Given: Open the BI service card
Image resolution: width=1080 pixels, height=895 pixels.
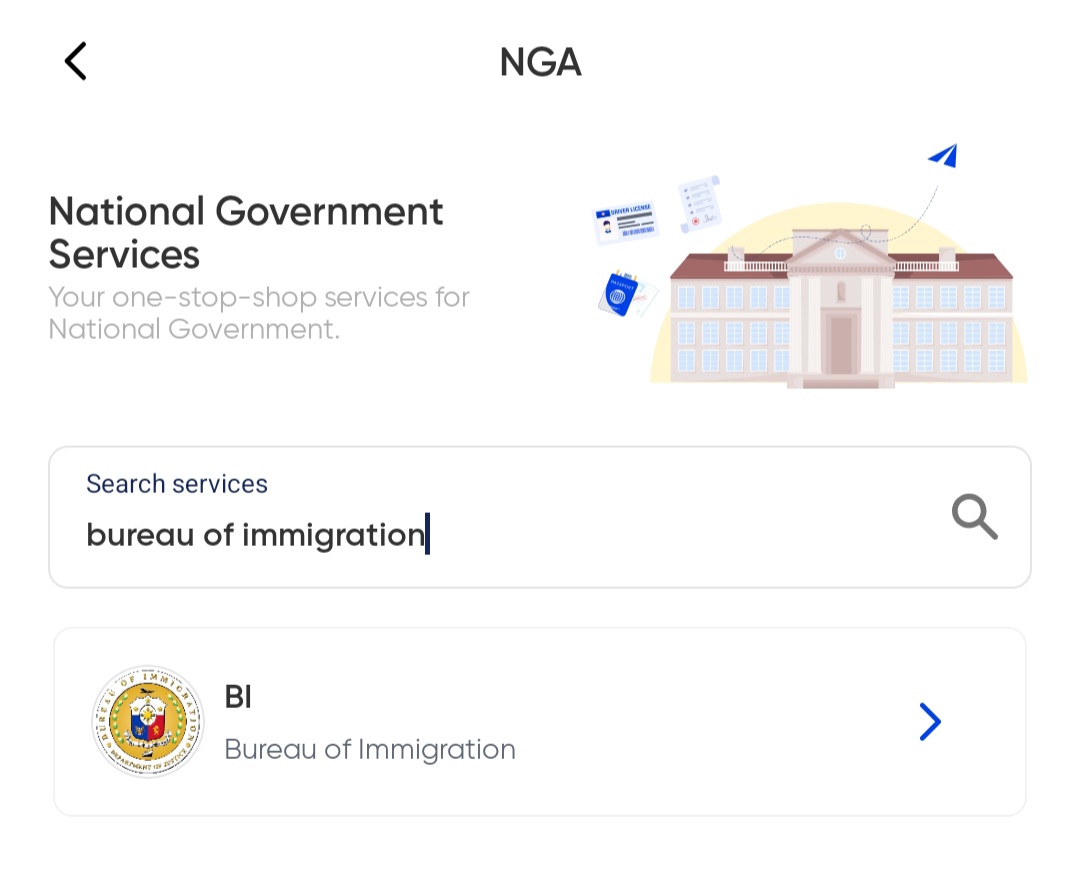Looking at the screenshot, I should (x=540, y=721).
